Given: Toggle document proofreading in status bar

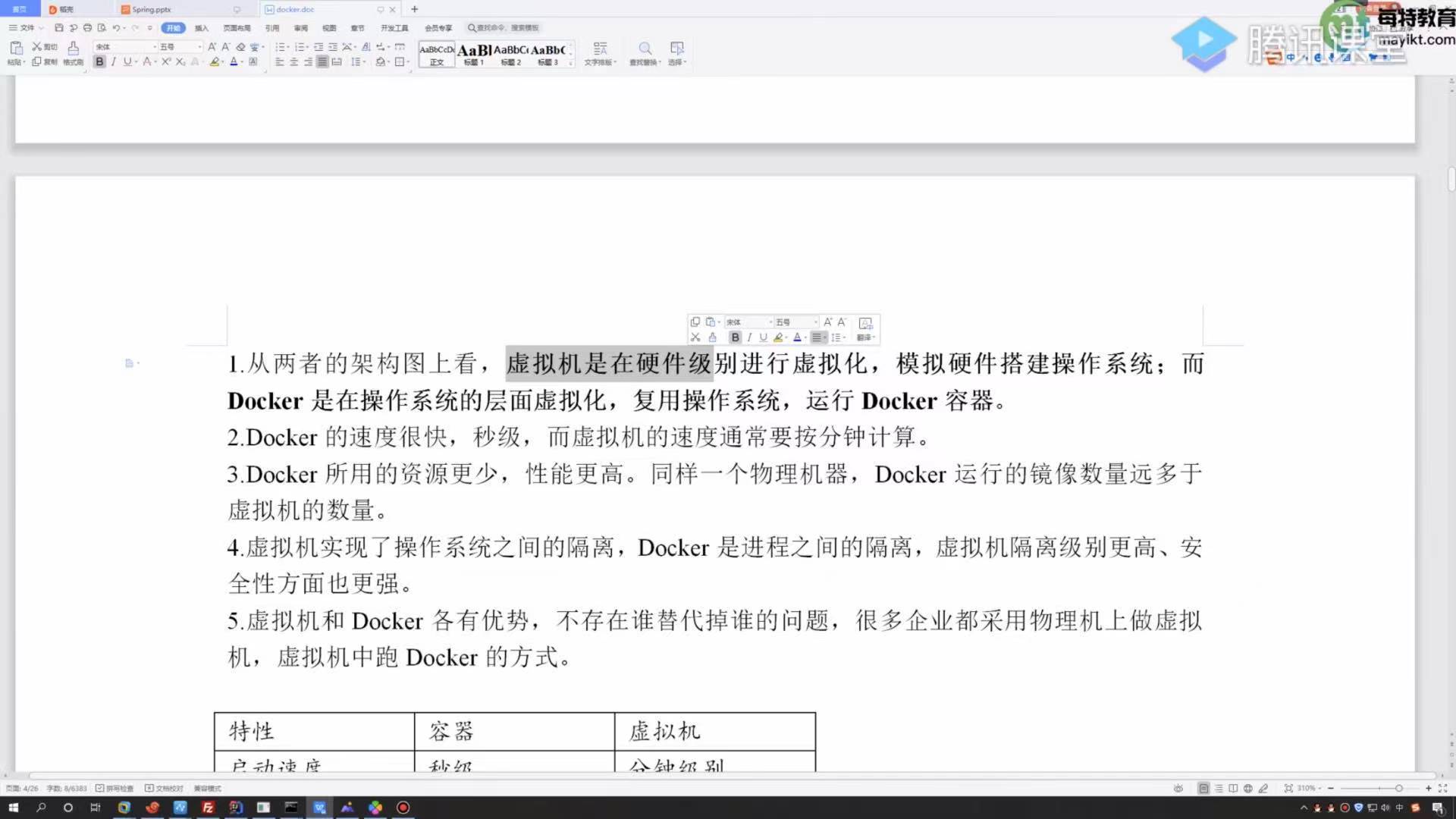Looking at the screenshot, I should click(x=164, y=789).
